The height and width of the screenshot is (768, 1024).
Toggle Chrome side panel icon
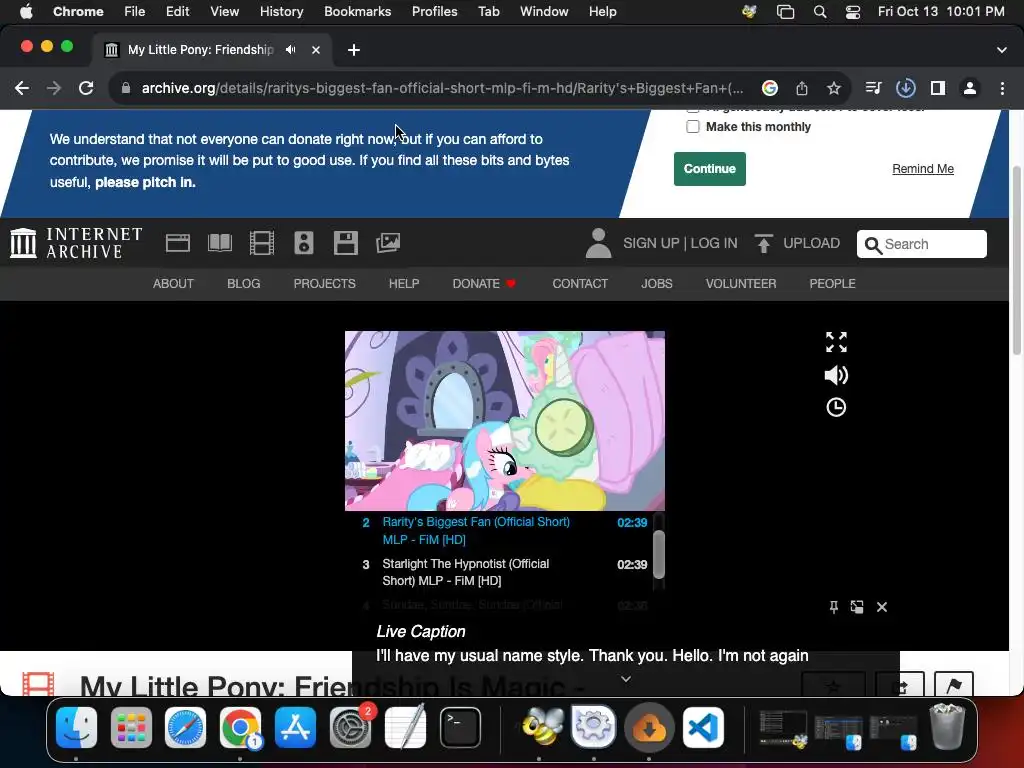pyautogui.click(x=938, y=88)
